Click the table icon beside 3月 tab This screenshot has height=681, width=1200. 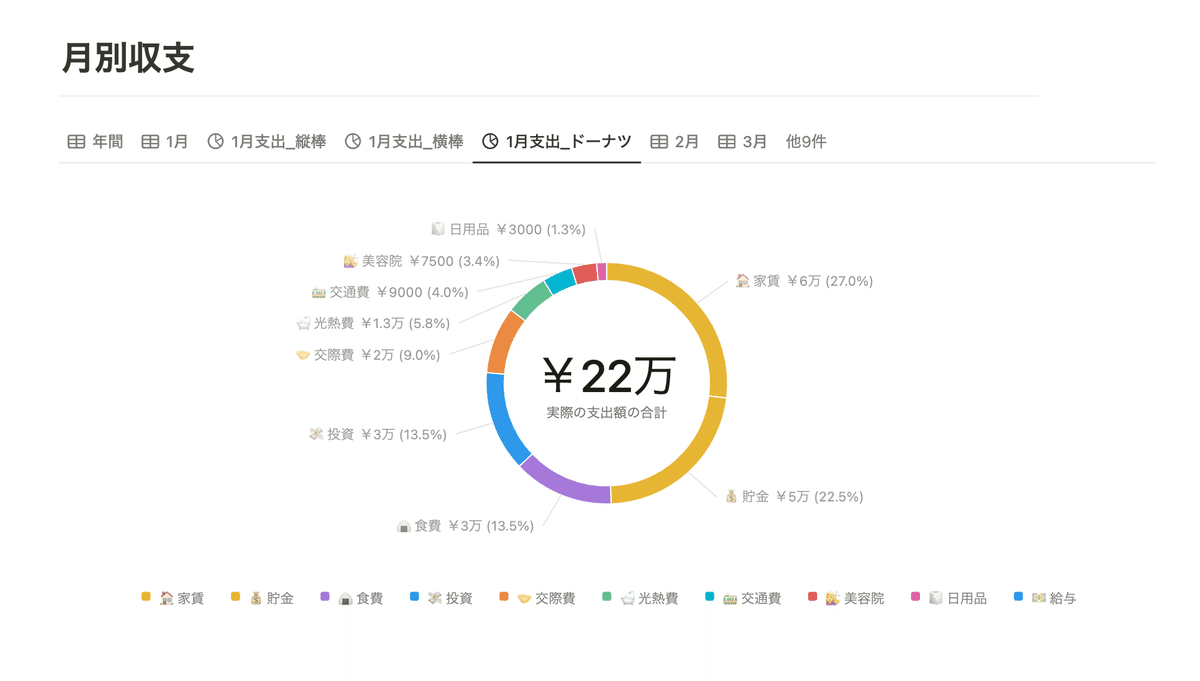(727, 142)
